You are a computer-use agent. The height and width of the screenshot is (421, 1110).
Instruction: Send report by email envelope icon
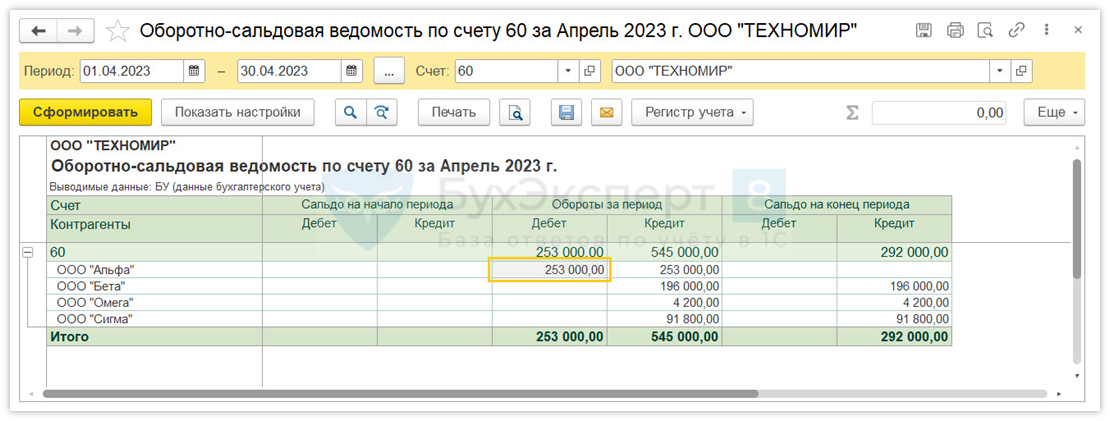pyautogui.click(x=605, y=113)
